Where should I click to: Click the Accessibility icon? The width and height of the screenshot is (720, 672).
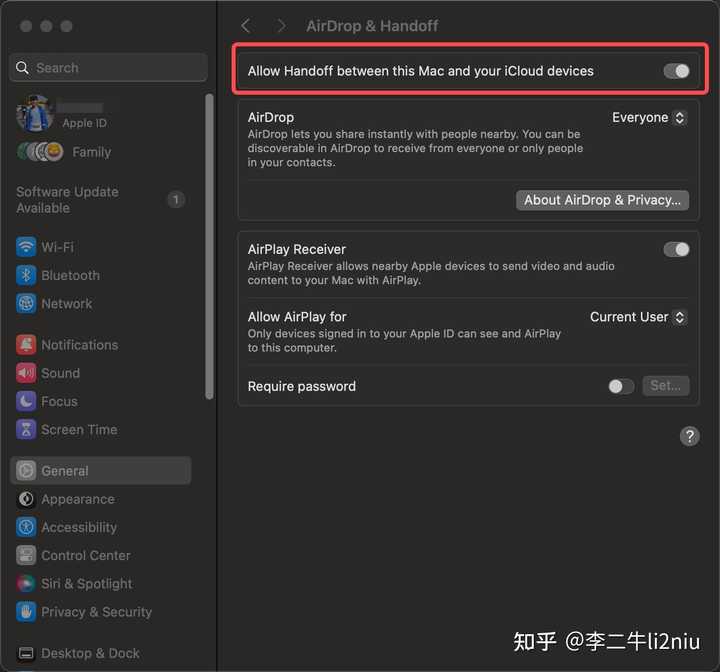(26, 527)
